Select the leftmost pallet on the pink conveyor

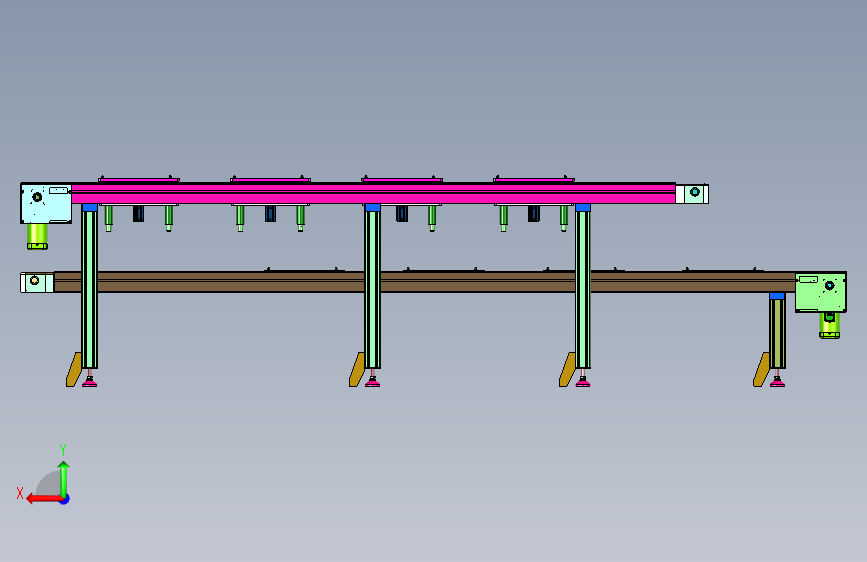coord(139,179)
